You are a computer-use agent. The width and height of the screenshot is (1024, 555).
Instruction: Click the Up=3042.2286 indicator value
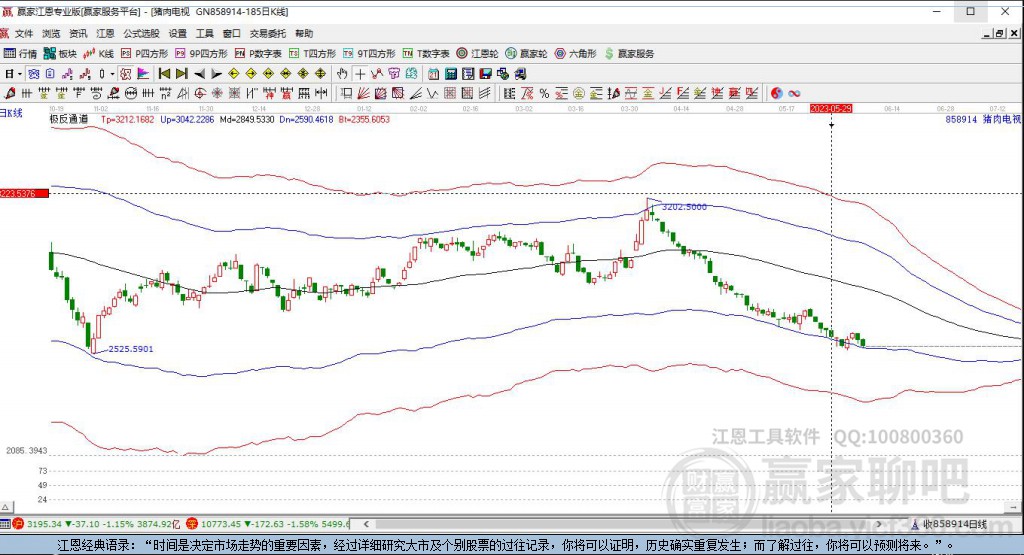tap(187, 119)
